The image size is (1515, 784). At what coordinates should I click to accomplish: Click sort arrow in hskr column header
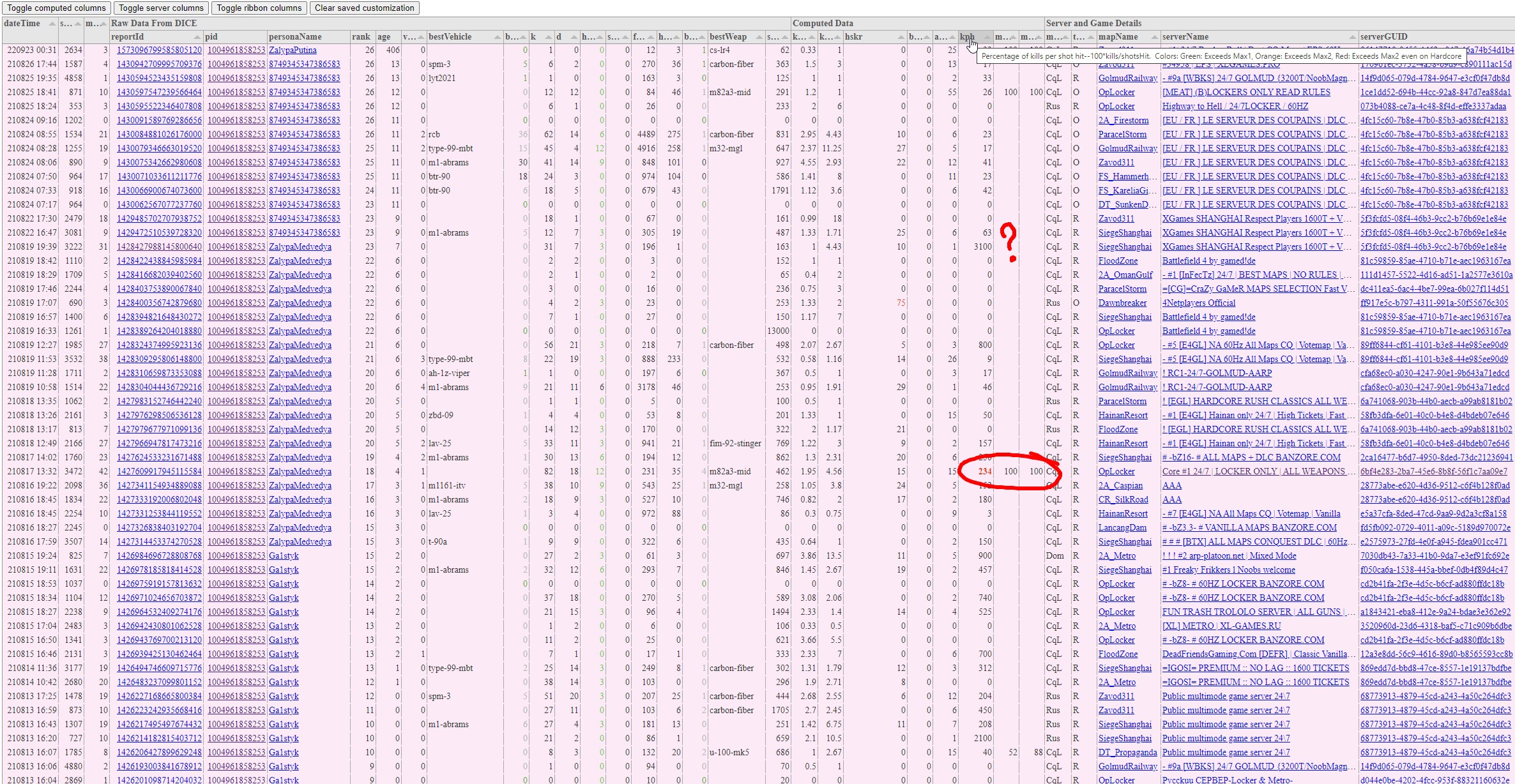pyautogui.click(x=900, y=37)
